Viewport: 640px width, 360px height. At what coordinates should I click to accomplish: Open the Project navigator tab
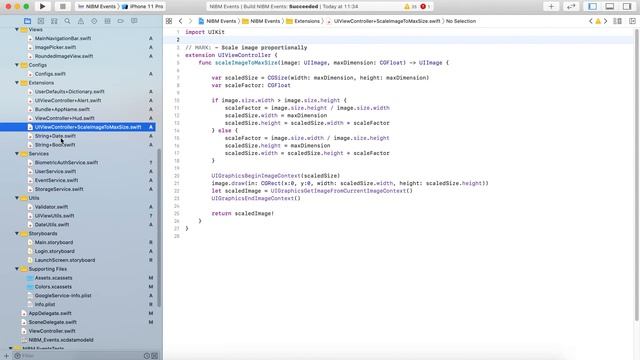point(27,21)
